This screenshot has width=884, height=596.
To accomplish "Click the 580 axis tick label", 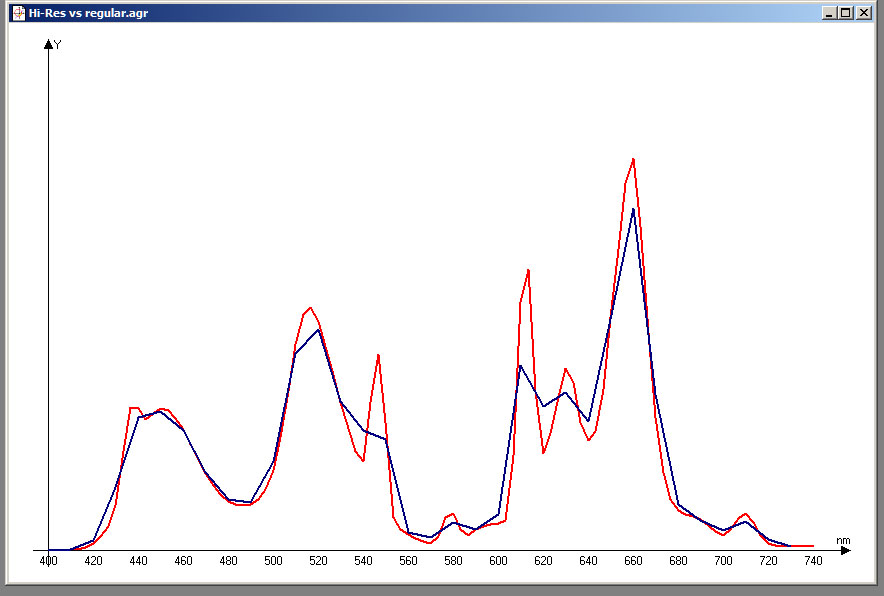I will tap(453, 560).
